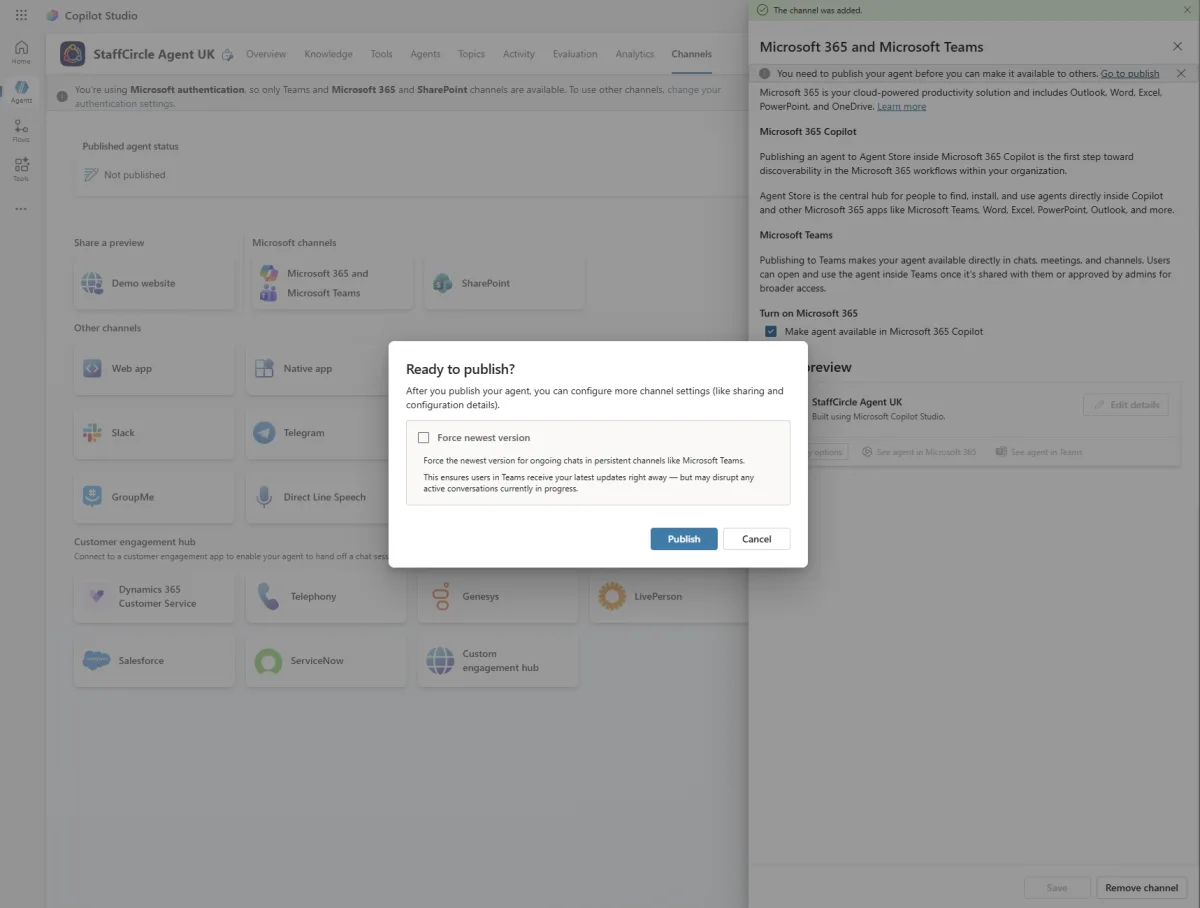Click the Go to publish link
1200x908 pixels.
tap(1130, 74)
